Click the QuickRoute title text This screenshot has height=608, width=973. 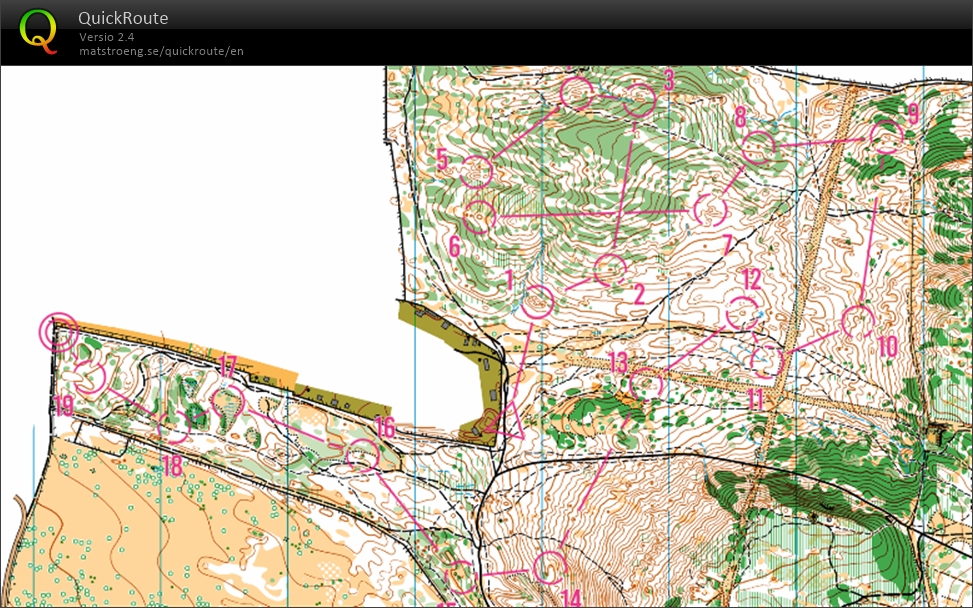123,18
